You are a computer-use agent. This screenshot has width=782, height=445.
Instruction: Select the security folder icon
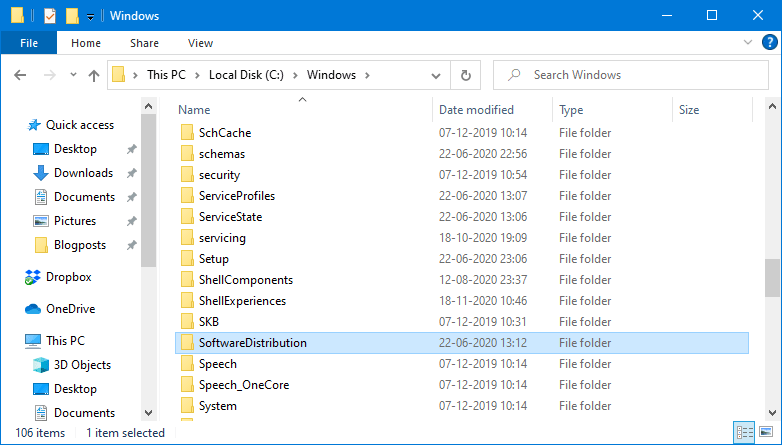(x=187, y=175)
